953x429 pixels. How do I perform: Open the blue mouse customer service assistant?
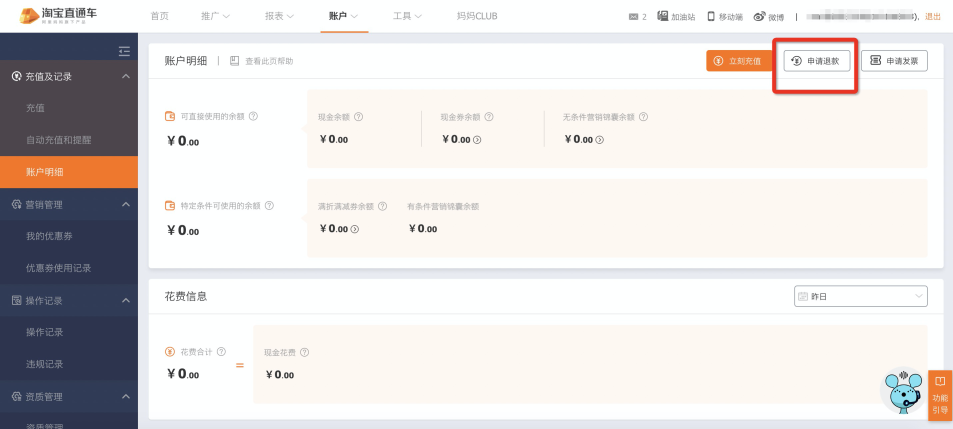pos(903,391)
